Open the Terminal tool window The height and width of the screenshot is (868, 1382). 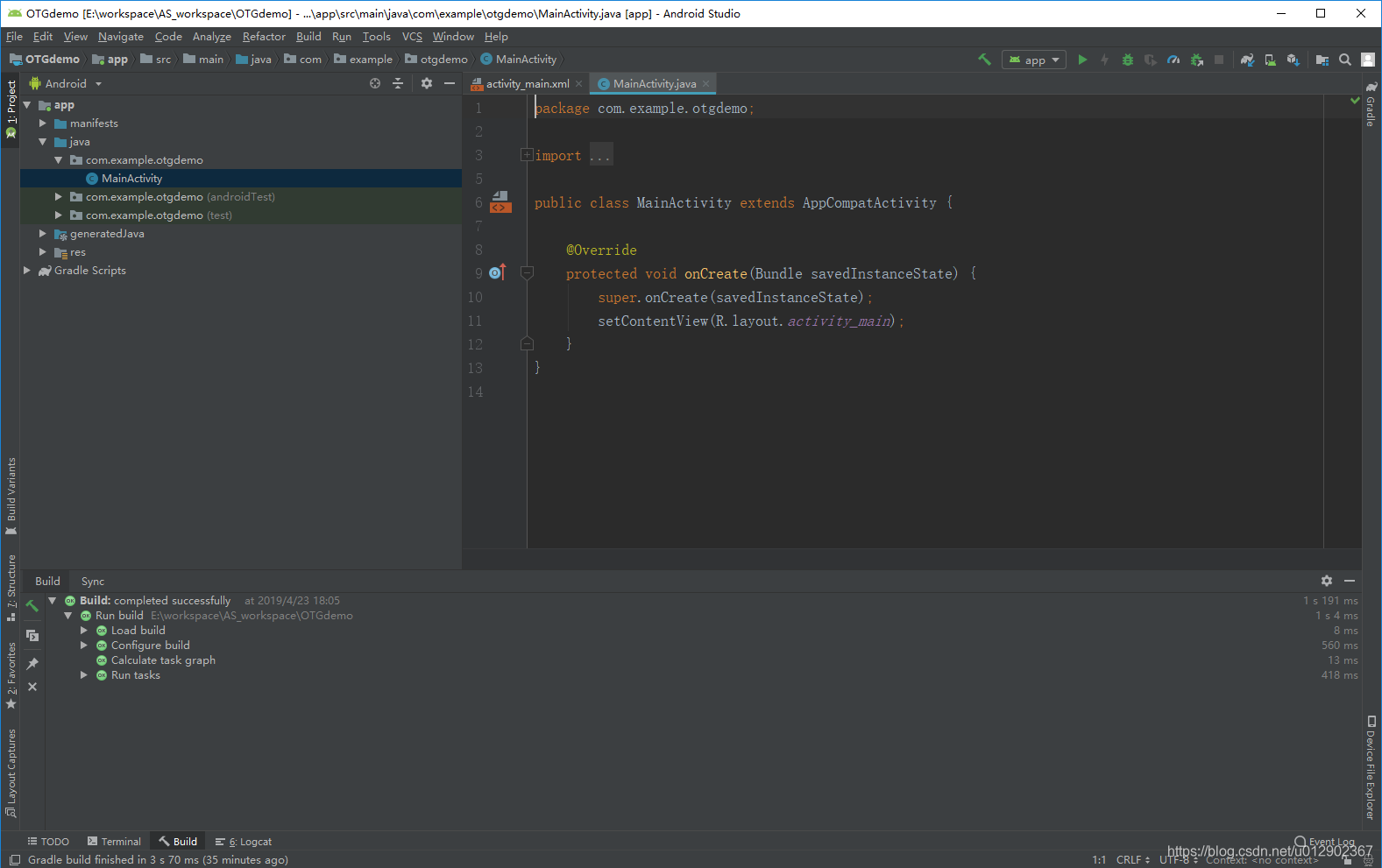tap(114, 842)
